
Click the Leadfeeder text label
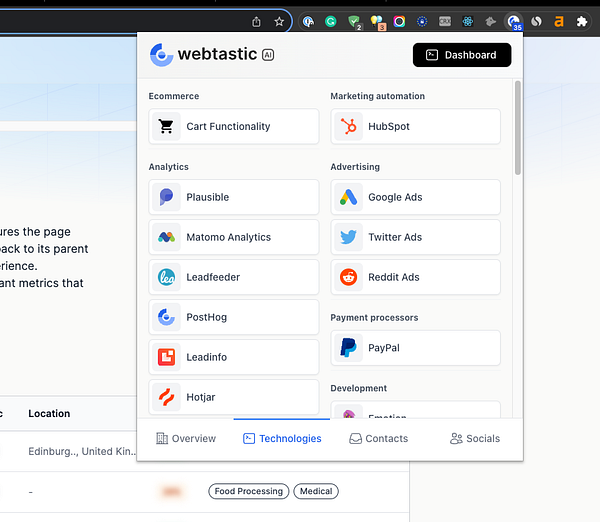213,277
